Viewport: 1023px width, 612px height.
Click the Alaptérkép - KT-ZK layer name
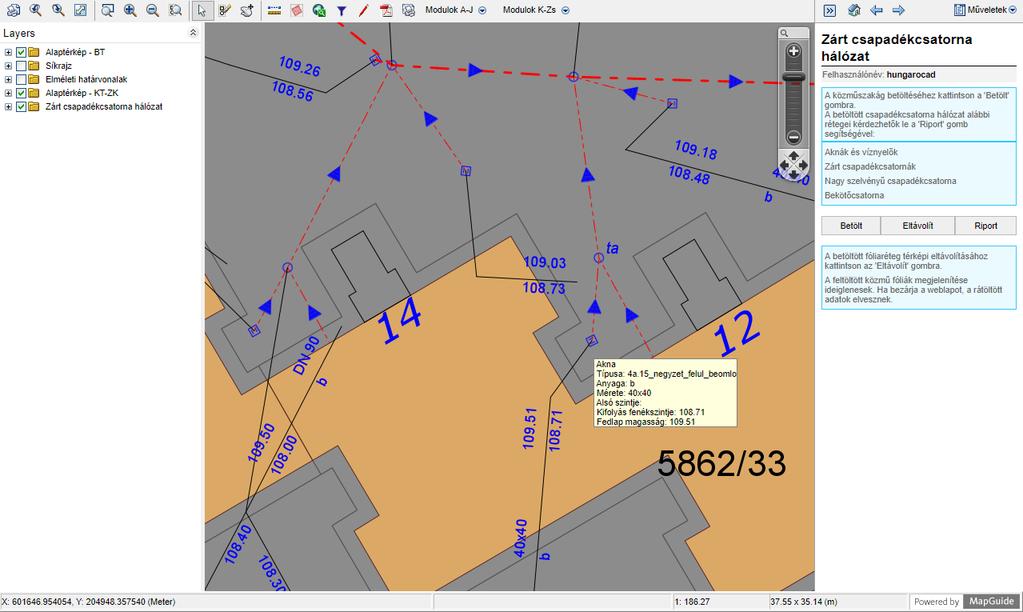tap(82, 93)
